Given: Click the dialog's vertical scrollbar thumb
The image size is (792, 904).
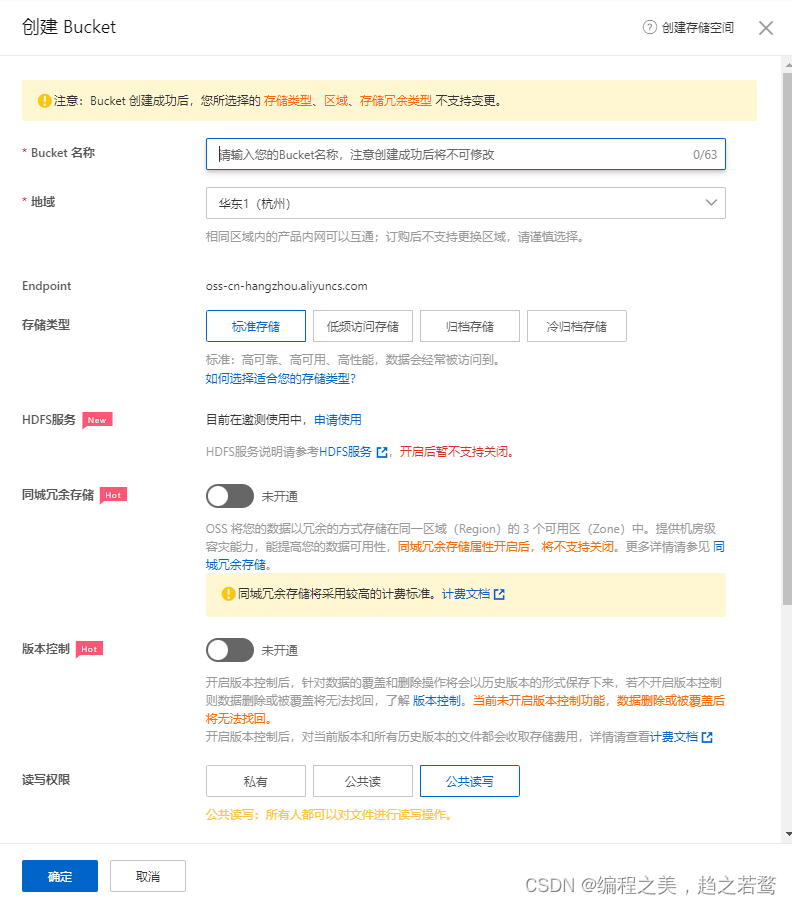Looking at the screenshot, I should click(x=787, y=339).
